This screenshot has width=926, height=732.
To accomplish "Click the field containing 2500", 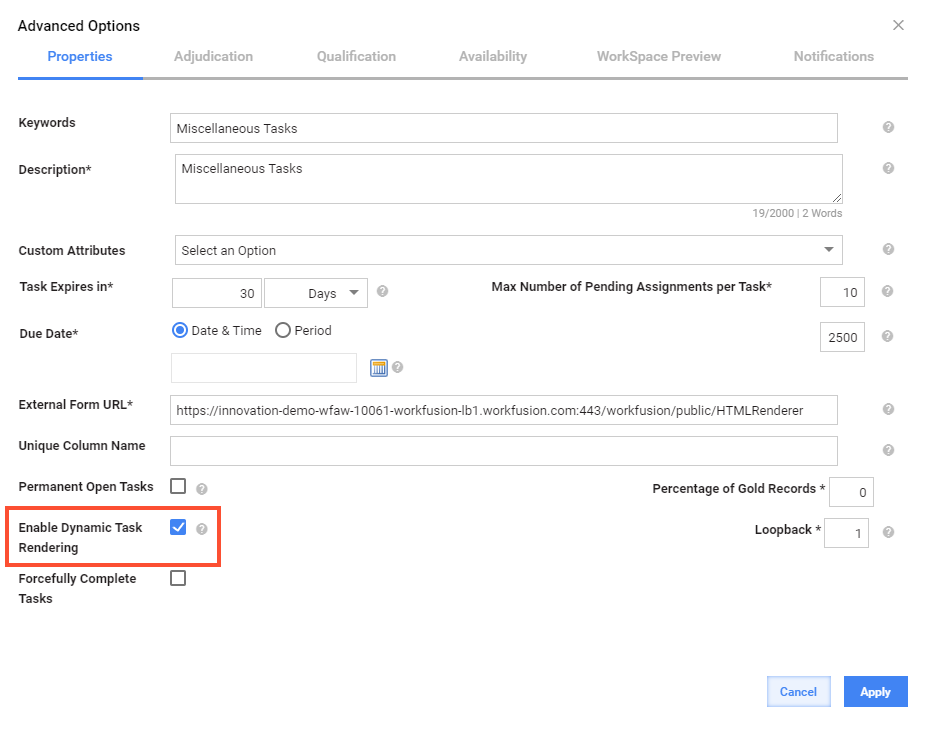I will click(x=842, y=337).
